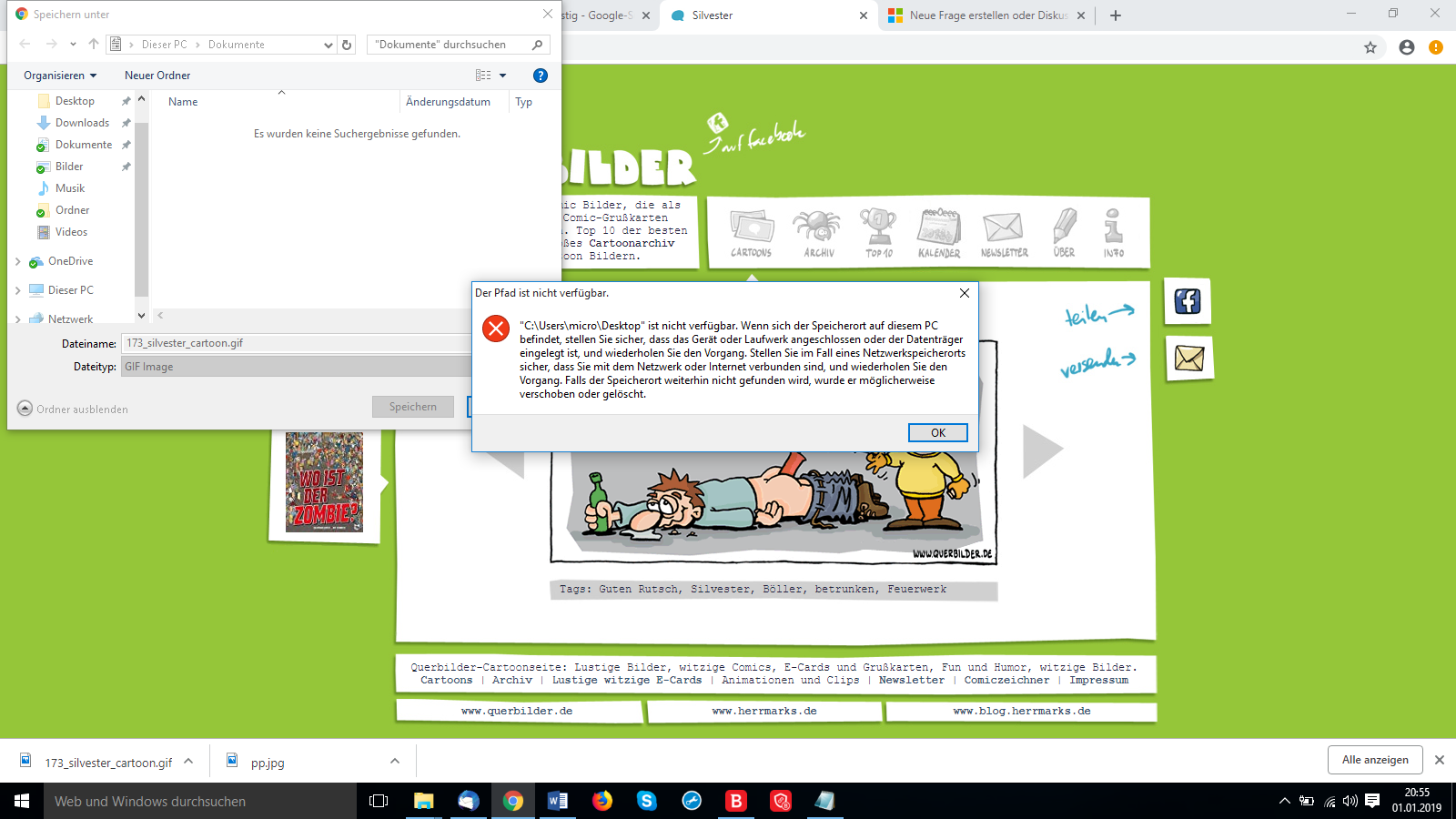Select Dokumente in the navigation pane
This screenshot has width=1456, height=819.
point(84,145)
